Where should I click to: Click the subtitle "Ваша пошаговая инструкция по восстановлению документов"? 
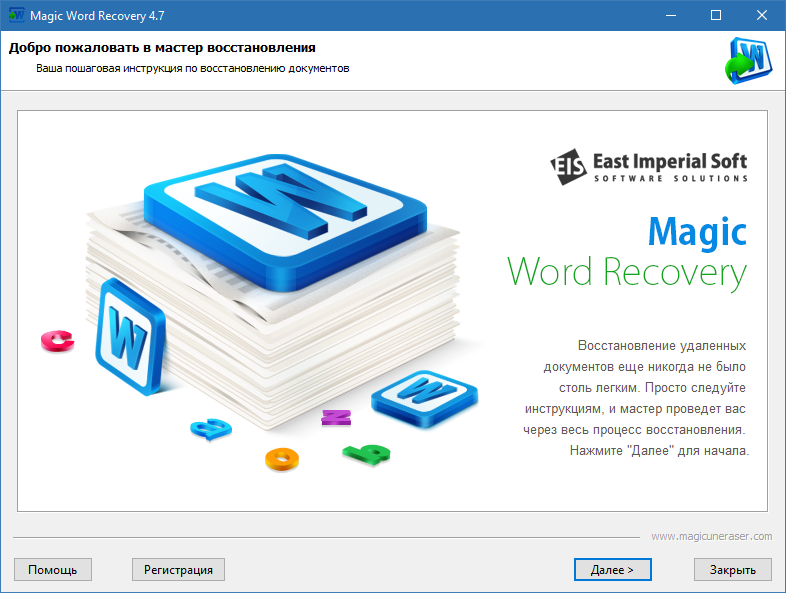[192, 68]
